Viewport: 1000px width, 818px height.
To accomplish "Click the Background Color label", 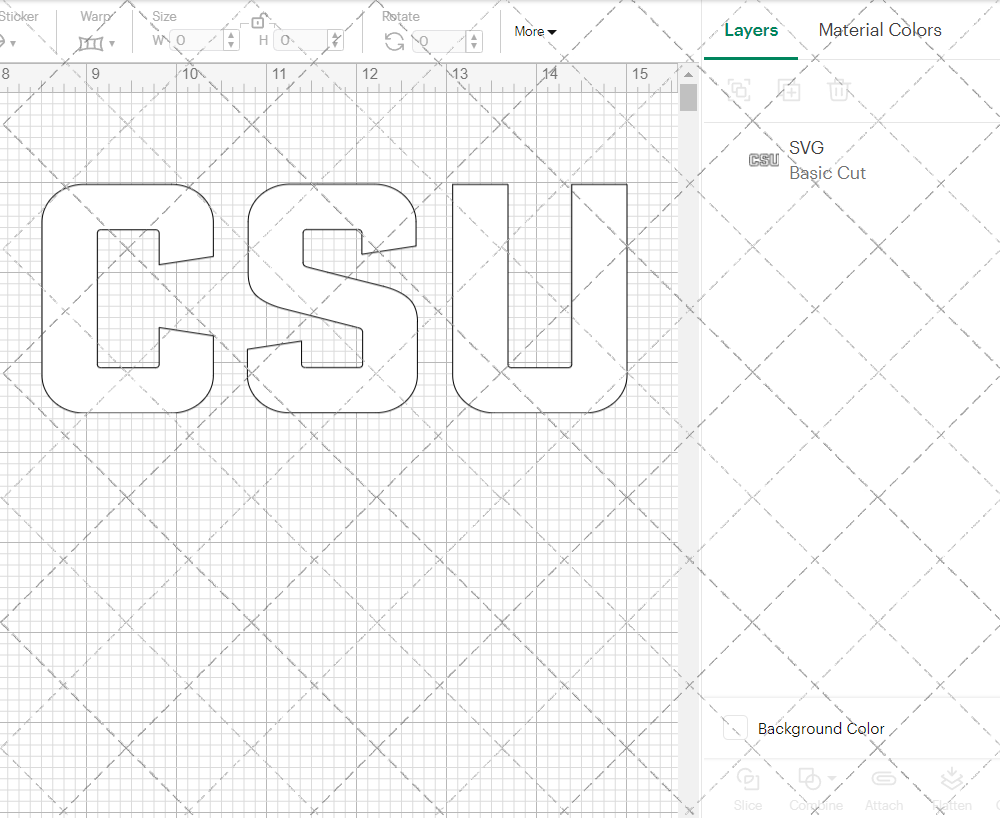I will (821, 728).
